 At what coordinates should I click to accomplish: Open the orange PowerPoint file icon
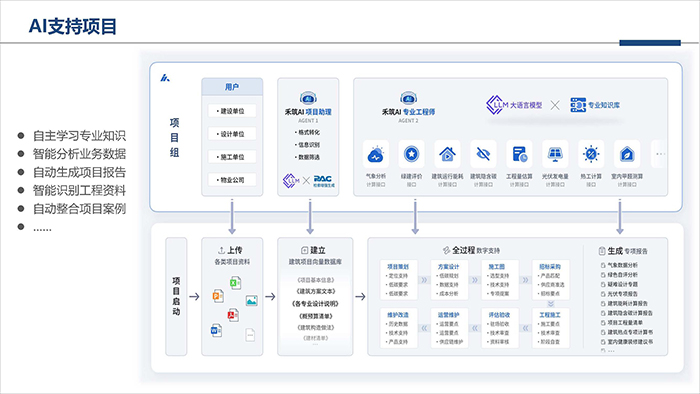218,296
